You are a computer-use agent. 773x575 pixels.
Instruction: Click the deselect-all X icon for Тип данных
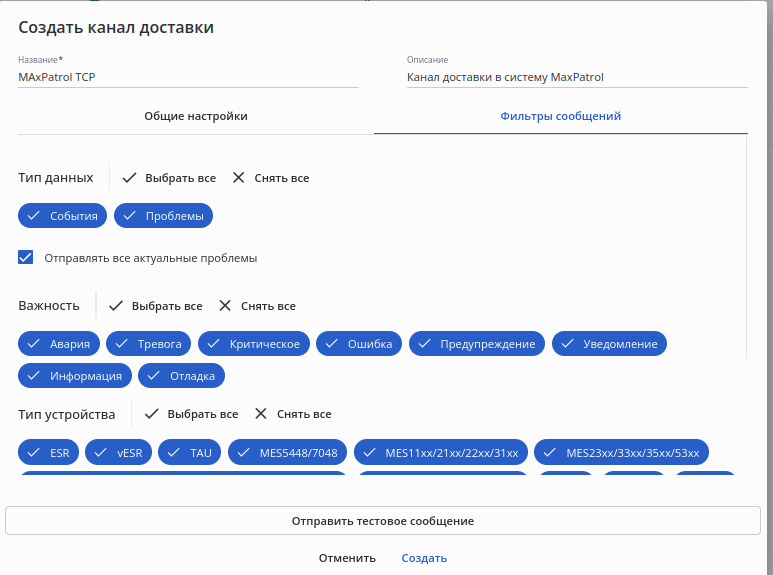(238, 178)
